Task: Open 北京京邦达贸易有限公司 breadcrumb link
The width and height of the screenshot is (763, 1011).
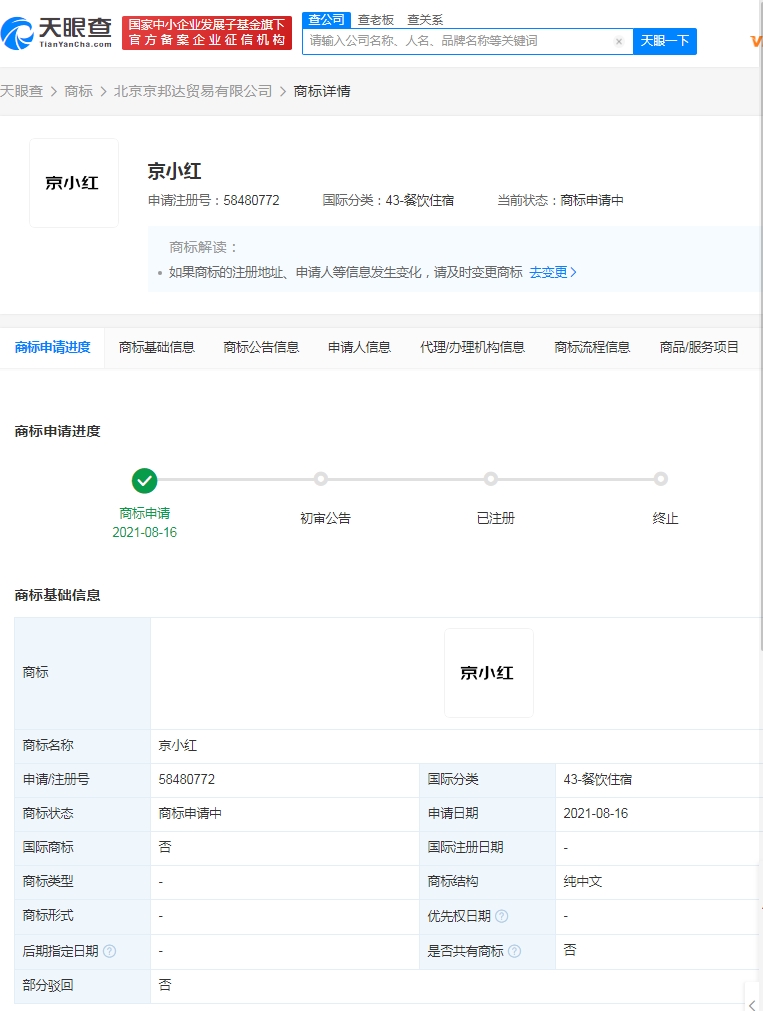Action: (193, 92)
